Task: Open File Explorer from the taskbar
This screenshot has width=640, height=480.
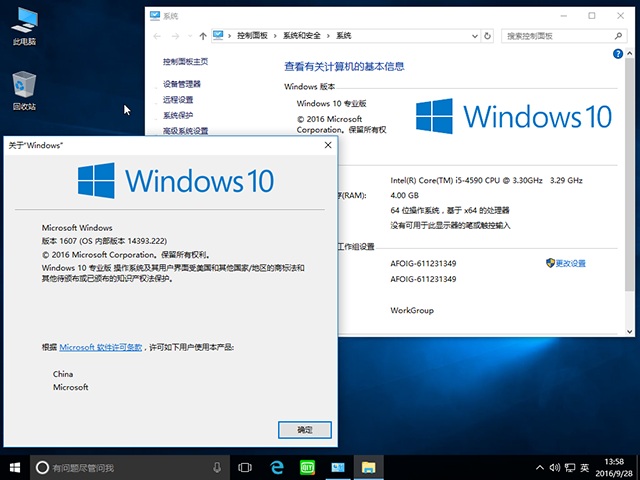Action: (368, 467)
